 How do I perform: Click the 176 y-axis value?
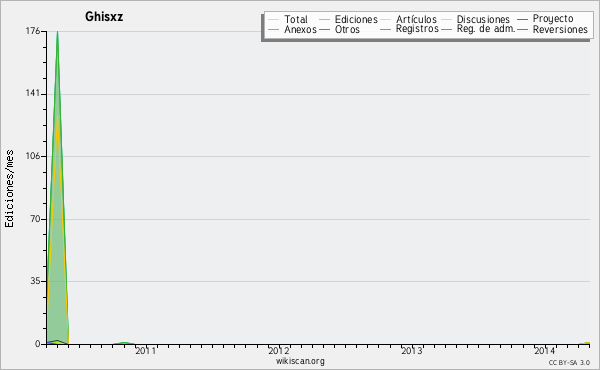33,31
